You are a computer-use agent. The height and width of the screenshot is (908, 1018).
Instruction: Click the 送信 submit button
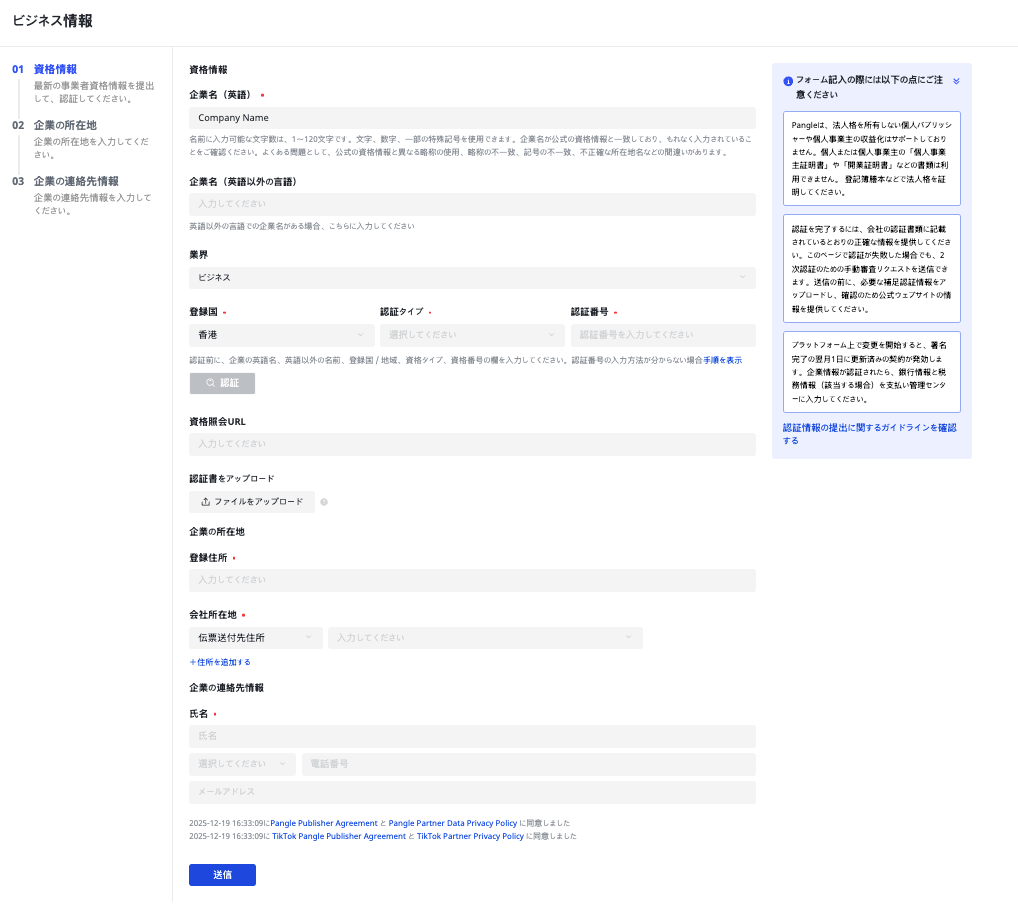point(222,875)
